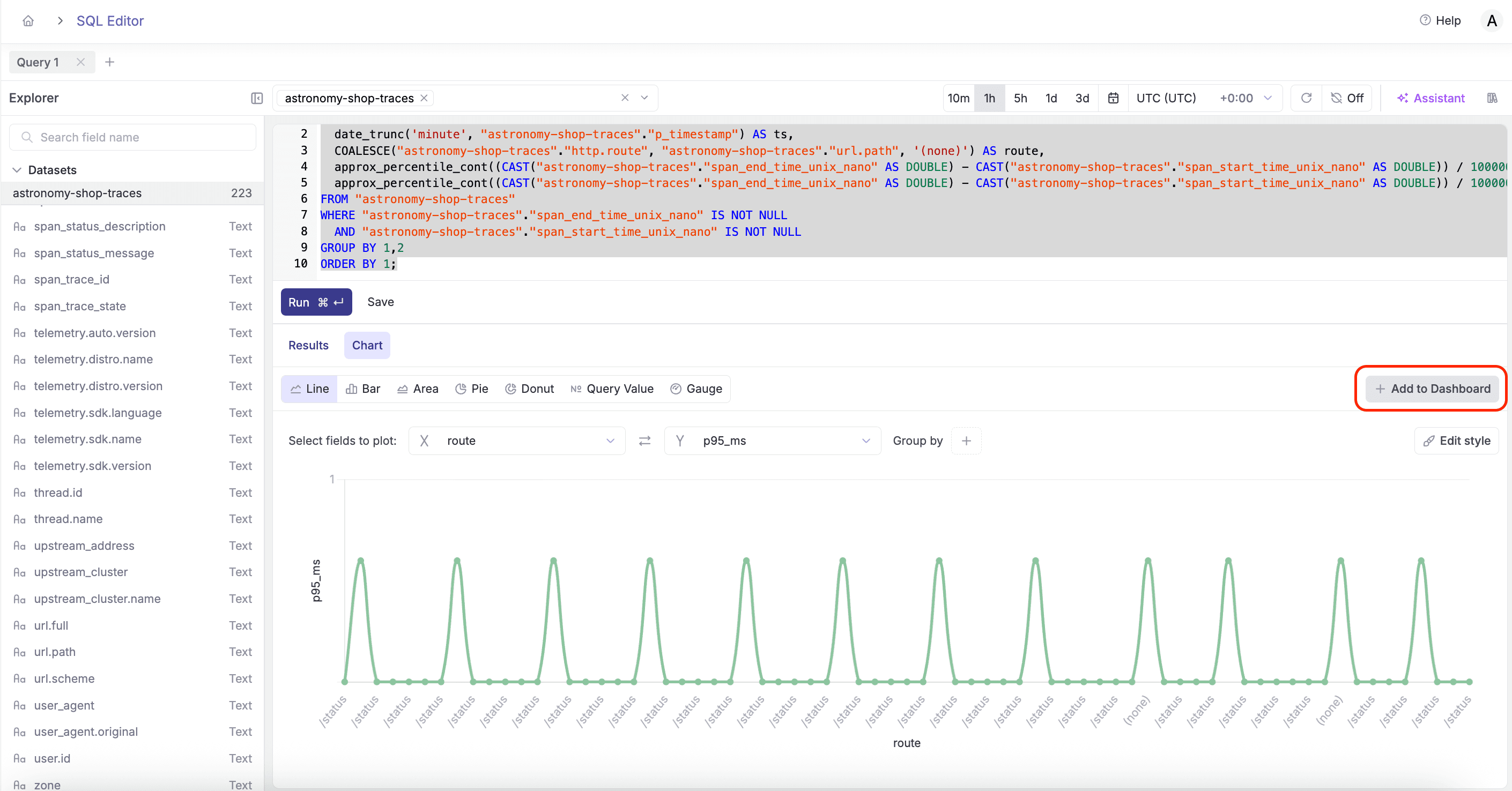The image size is (1512, 791).
Task: Select the url.path field
Action: pyautogui.click(x=55, y=652)
